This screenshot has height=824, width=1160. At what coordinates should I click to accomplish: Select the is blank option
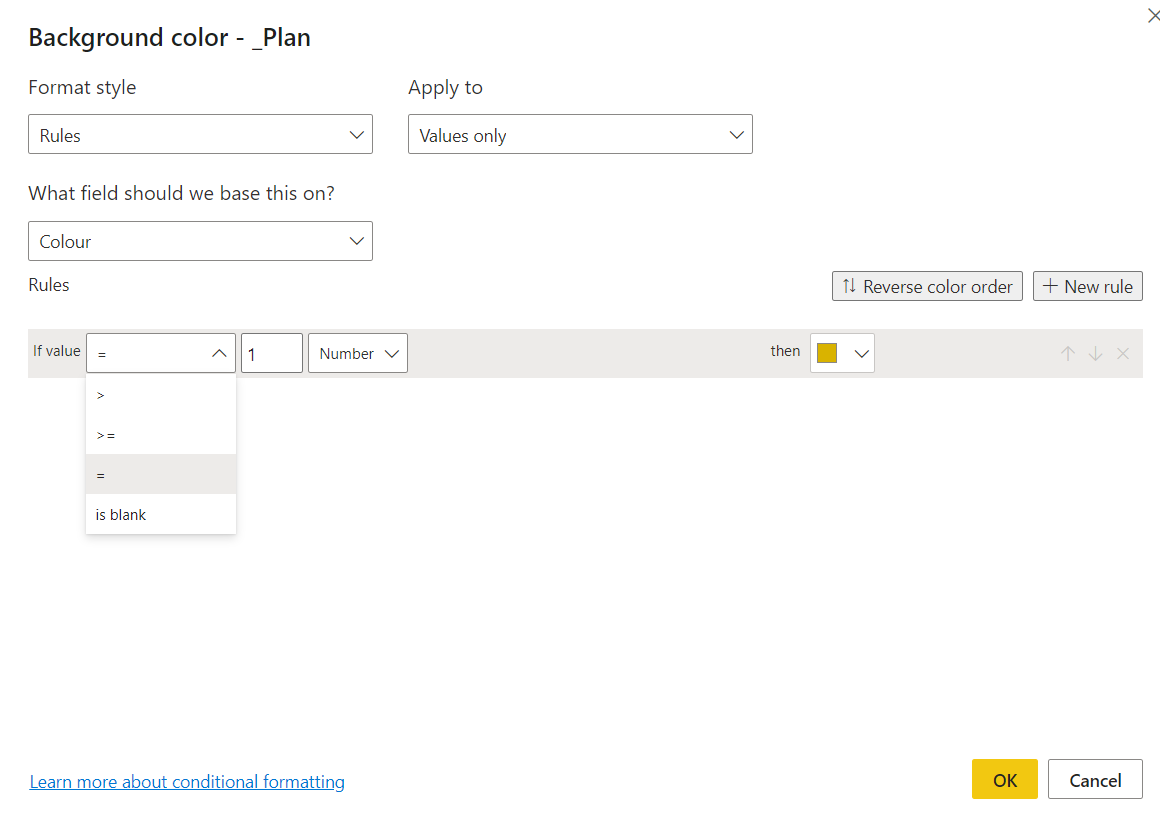[x=161, y=514]
